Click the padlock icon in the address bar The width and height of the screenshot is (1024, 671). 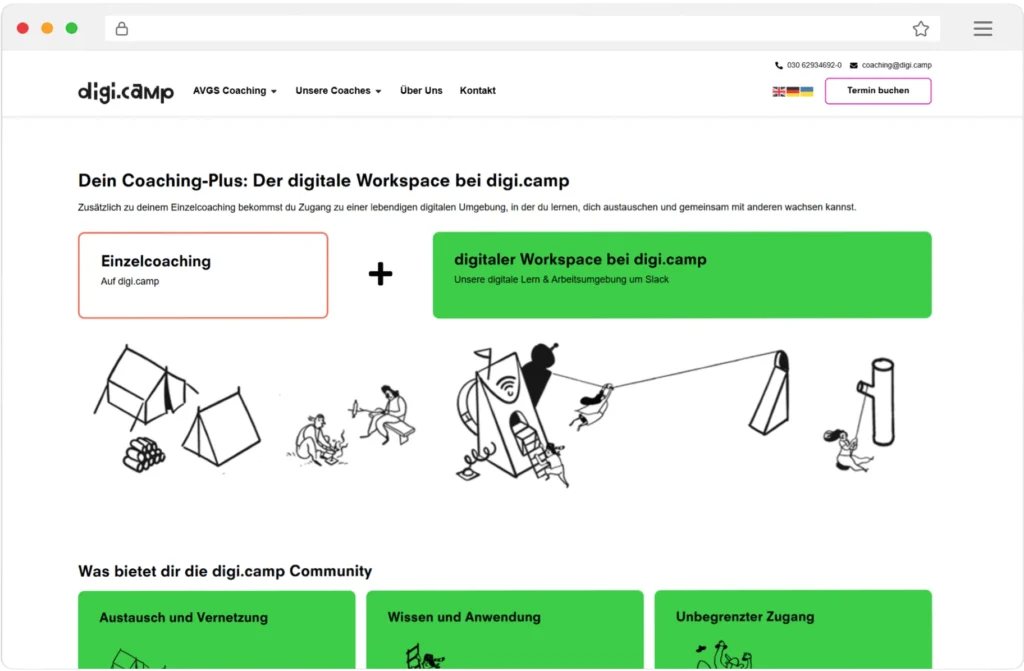(x=121, y=29)
